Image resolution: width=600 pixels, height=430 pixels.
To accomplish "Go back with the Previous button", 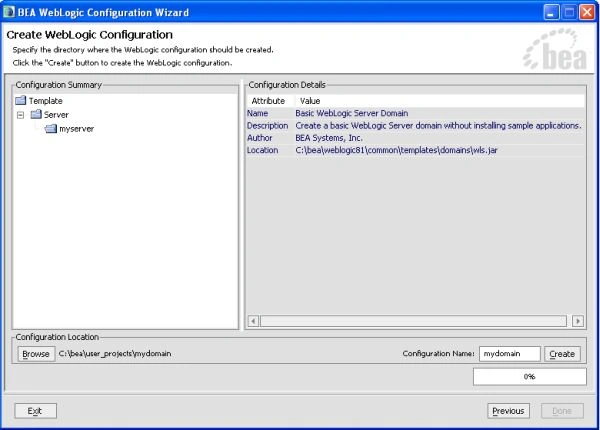I will pyautogui.click(x=508, y=411).
